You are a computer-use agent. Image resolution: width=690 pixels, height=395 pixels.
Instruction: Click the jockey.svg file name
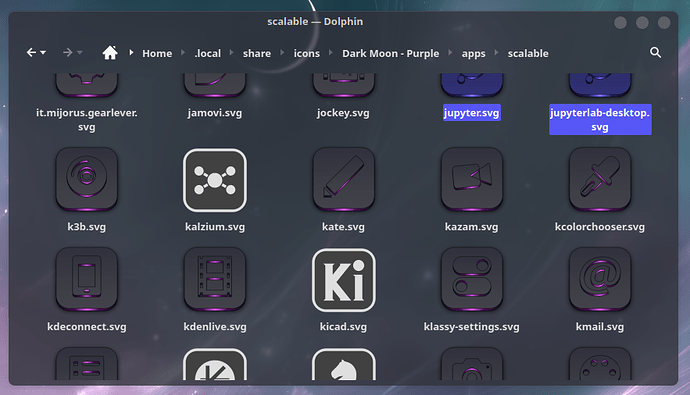point(343,113)
